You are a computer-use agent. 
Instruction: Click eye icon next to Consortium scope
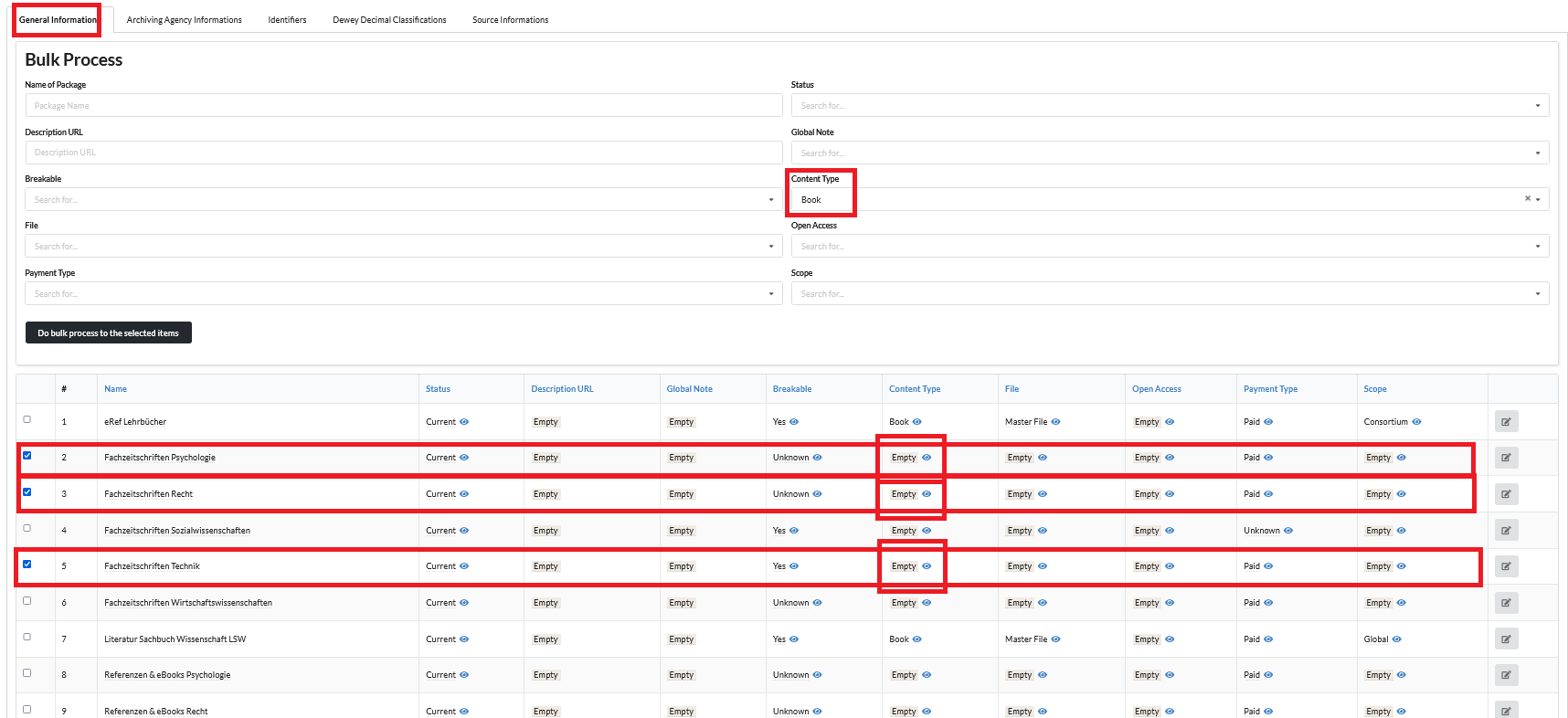tap(1416, 422)
